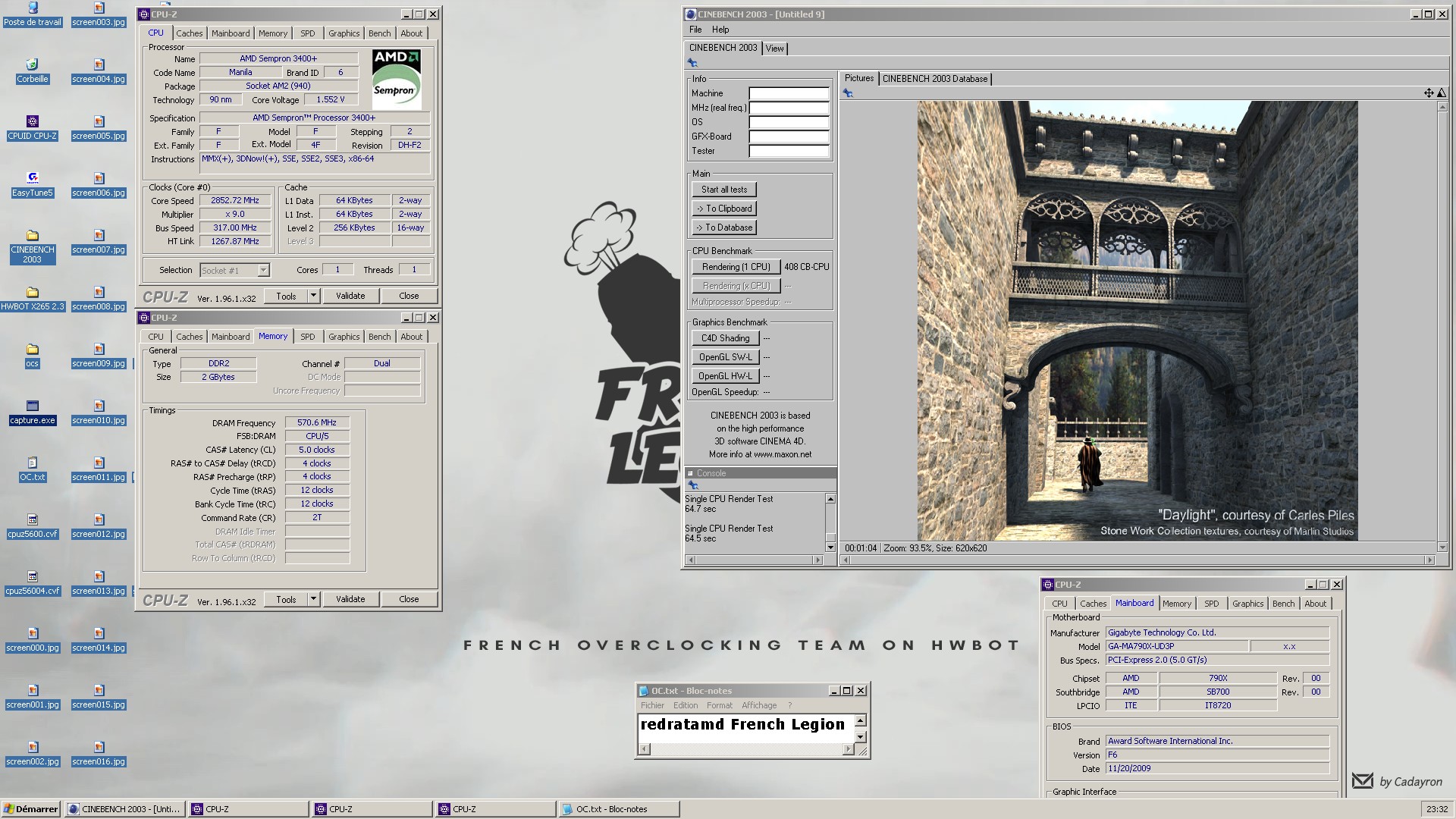Click the GFX-Board input field
The image size is (1456, 819).
789,136
